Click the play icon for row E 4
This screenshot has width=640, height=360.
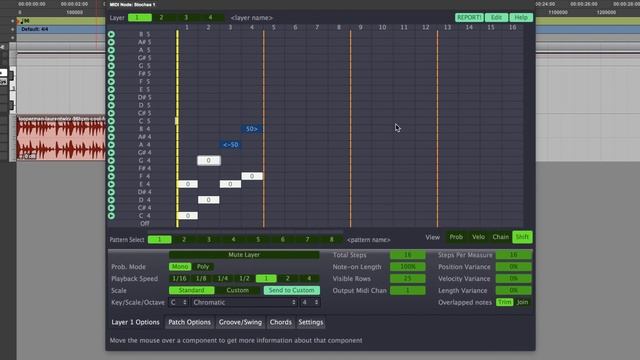click(x=111, y=184)
